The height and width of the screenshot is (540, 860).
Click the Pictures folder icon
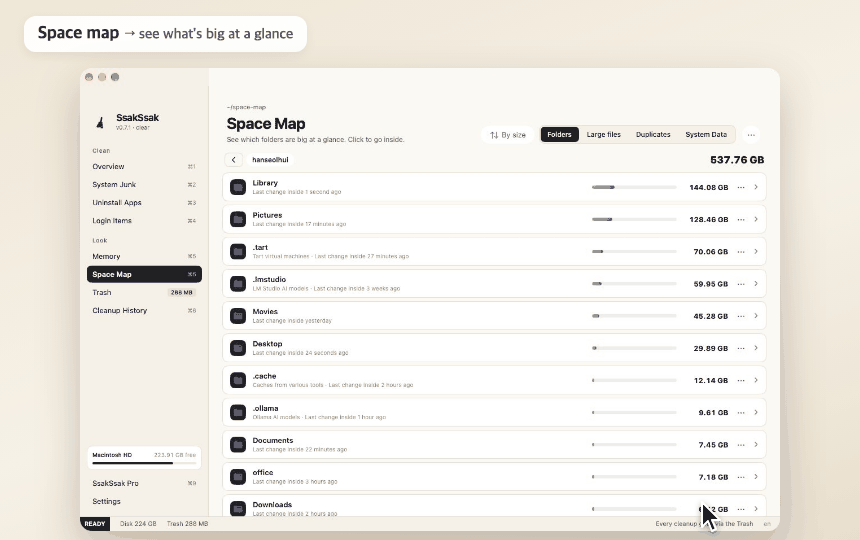point(238,219)
